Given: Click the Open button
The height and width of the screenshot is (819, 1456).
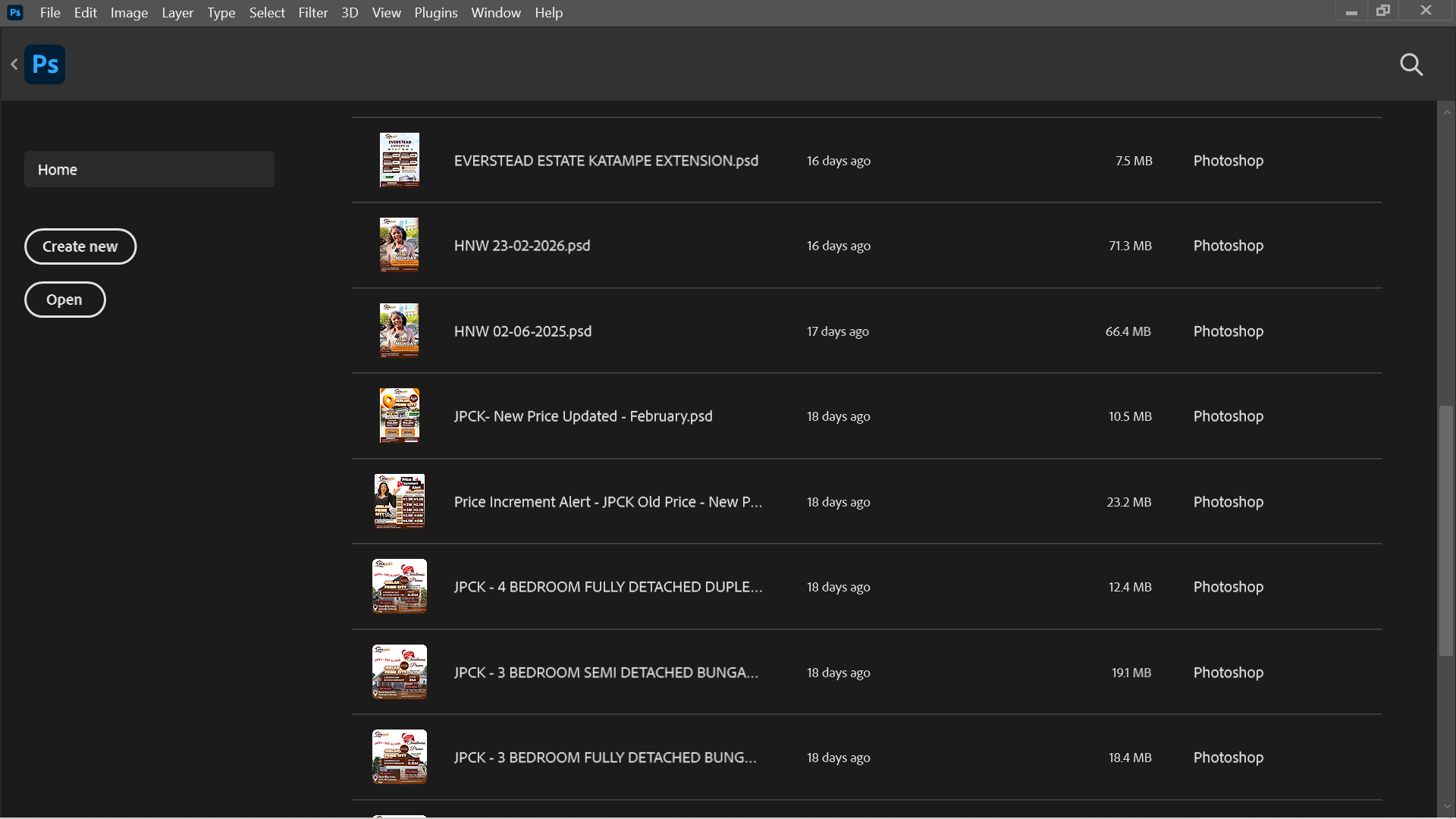Looking at the screenshot, I should click(x=64, y=300).
